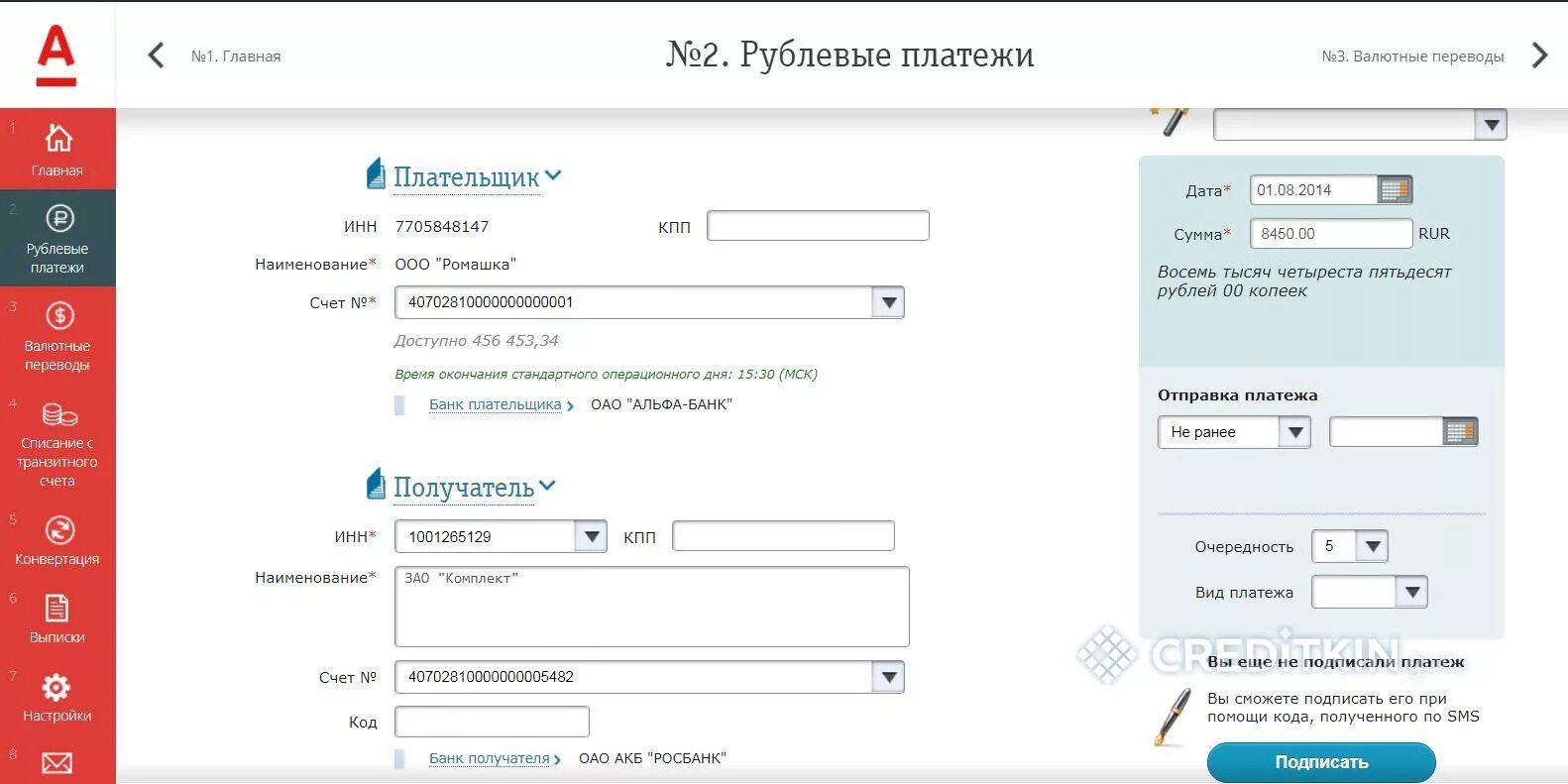Focus the recipient КПП input field
The image size is (1568, 784).
point(783,536)
